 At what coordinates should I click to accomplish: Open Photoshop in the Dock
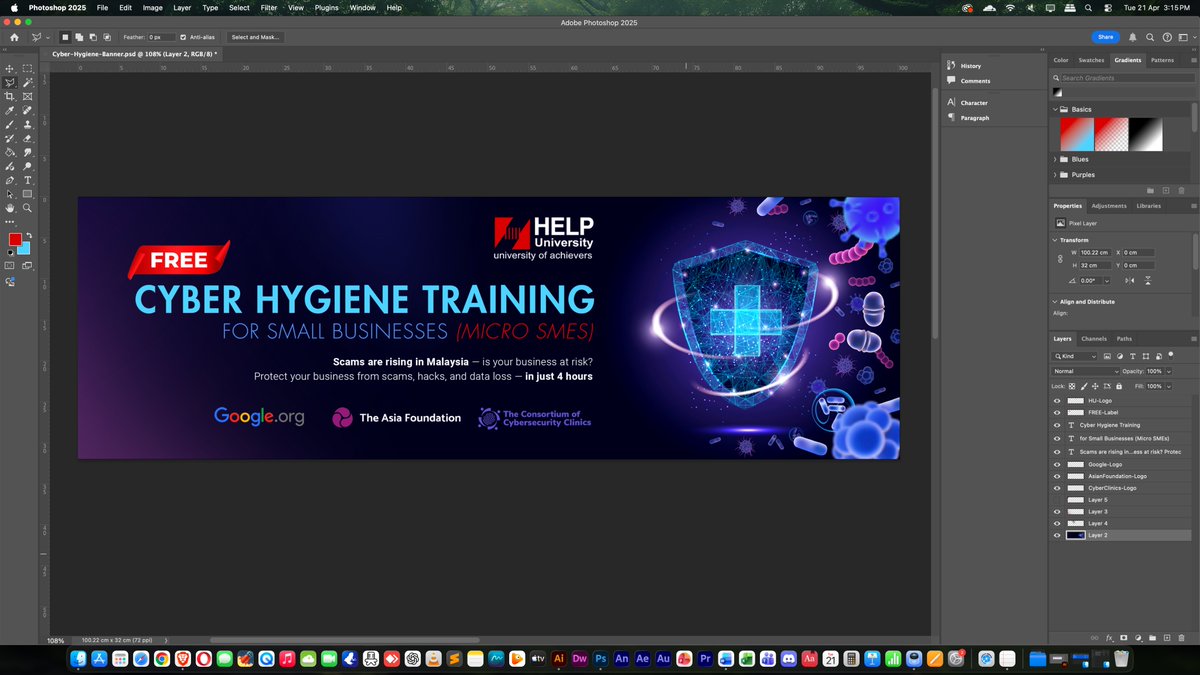(601, 659)
